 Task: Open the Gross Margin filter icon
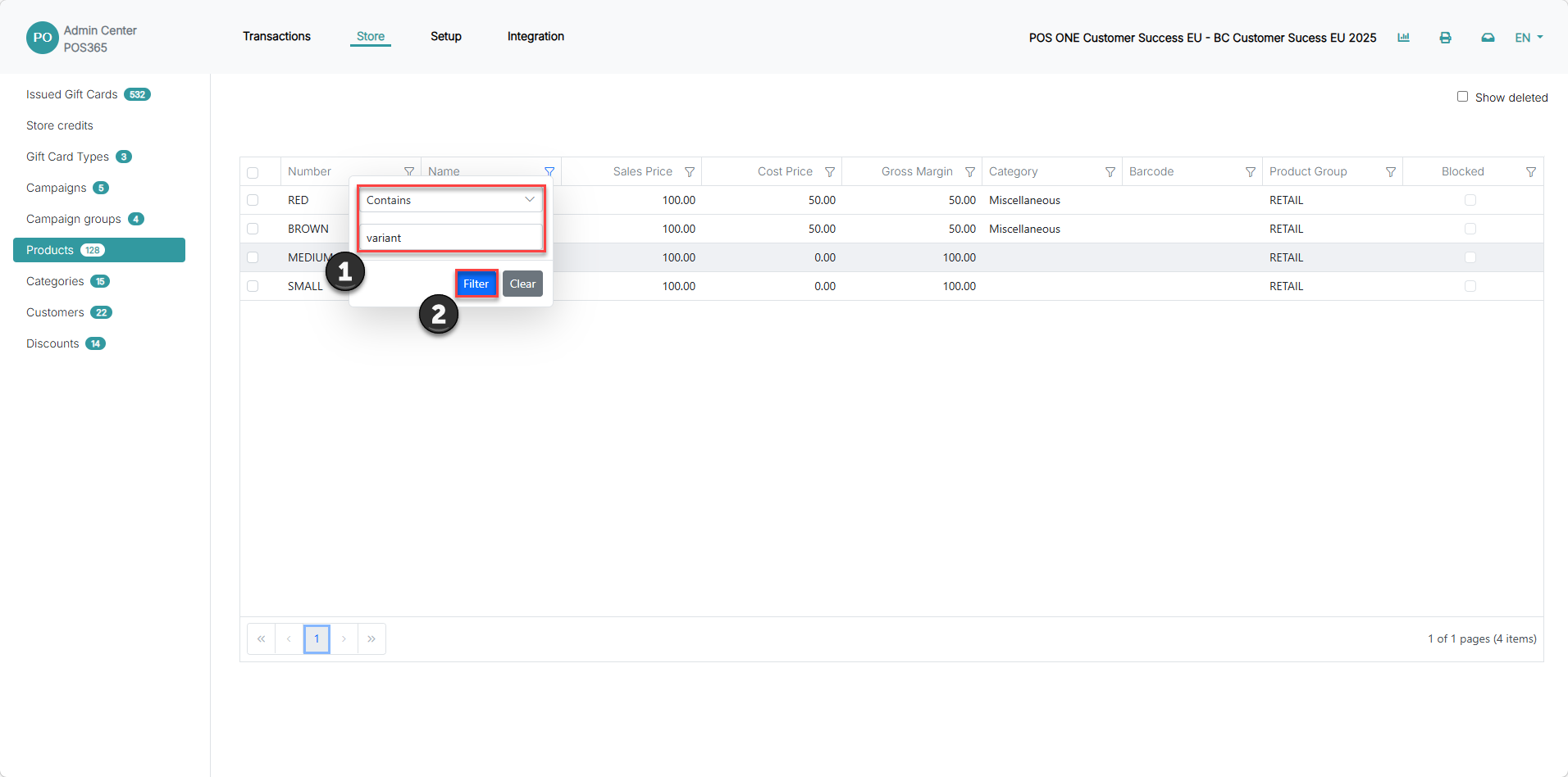[970, 171]
